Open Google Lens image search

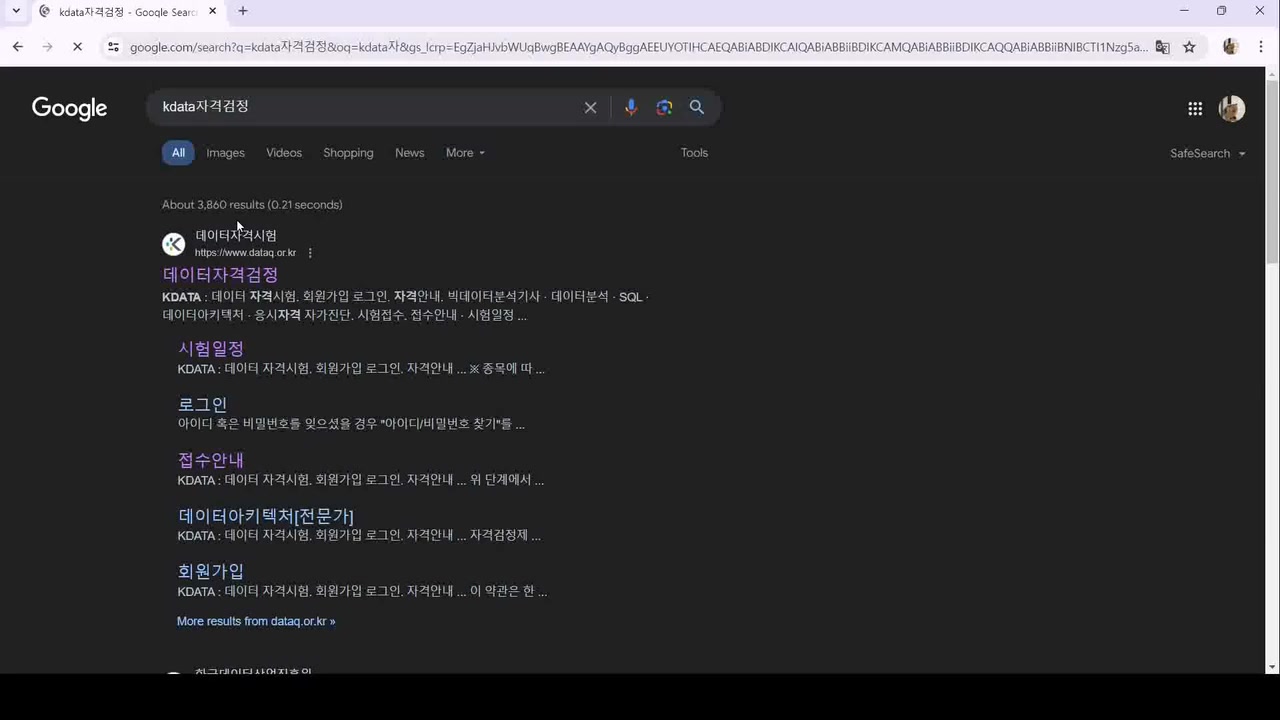(664, 107)
